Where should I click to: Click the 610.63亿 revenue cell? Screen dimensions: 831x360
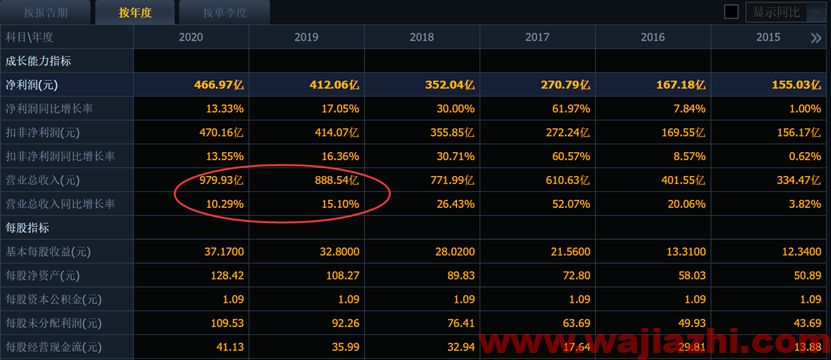537,180
